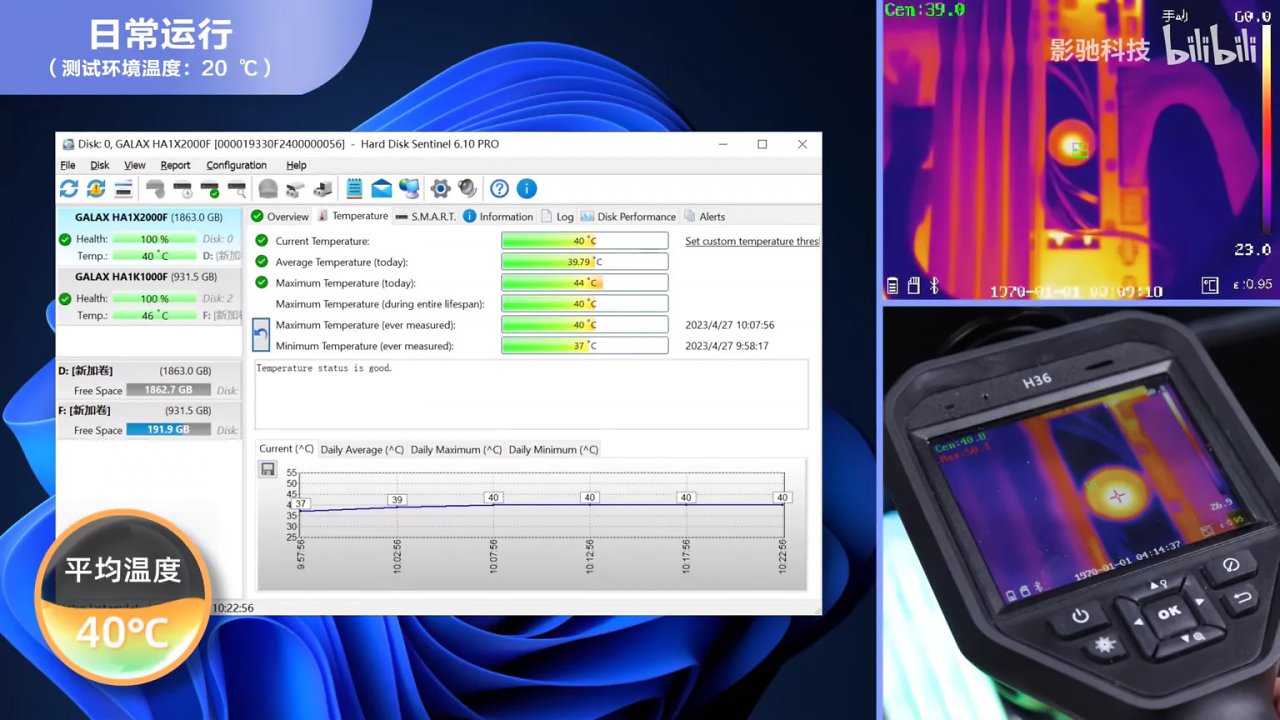Switch to the Log tab

click(558, 216)
